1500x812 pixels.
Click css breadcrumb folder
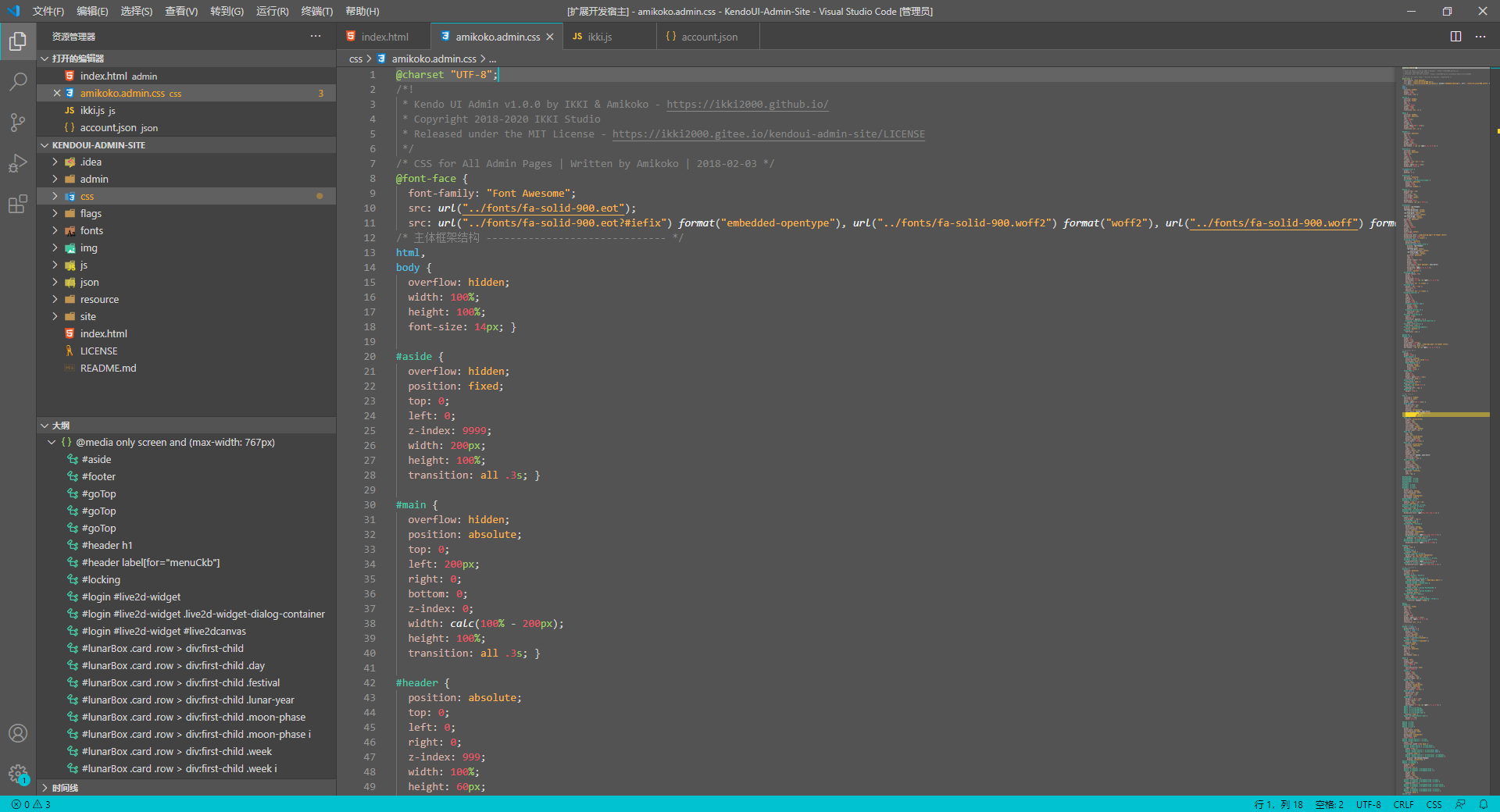tap(355, 59)
